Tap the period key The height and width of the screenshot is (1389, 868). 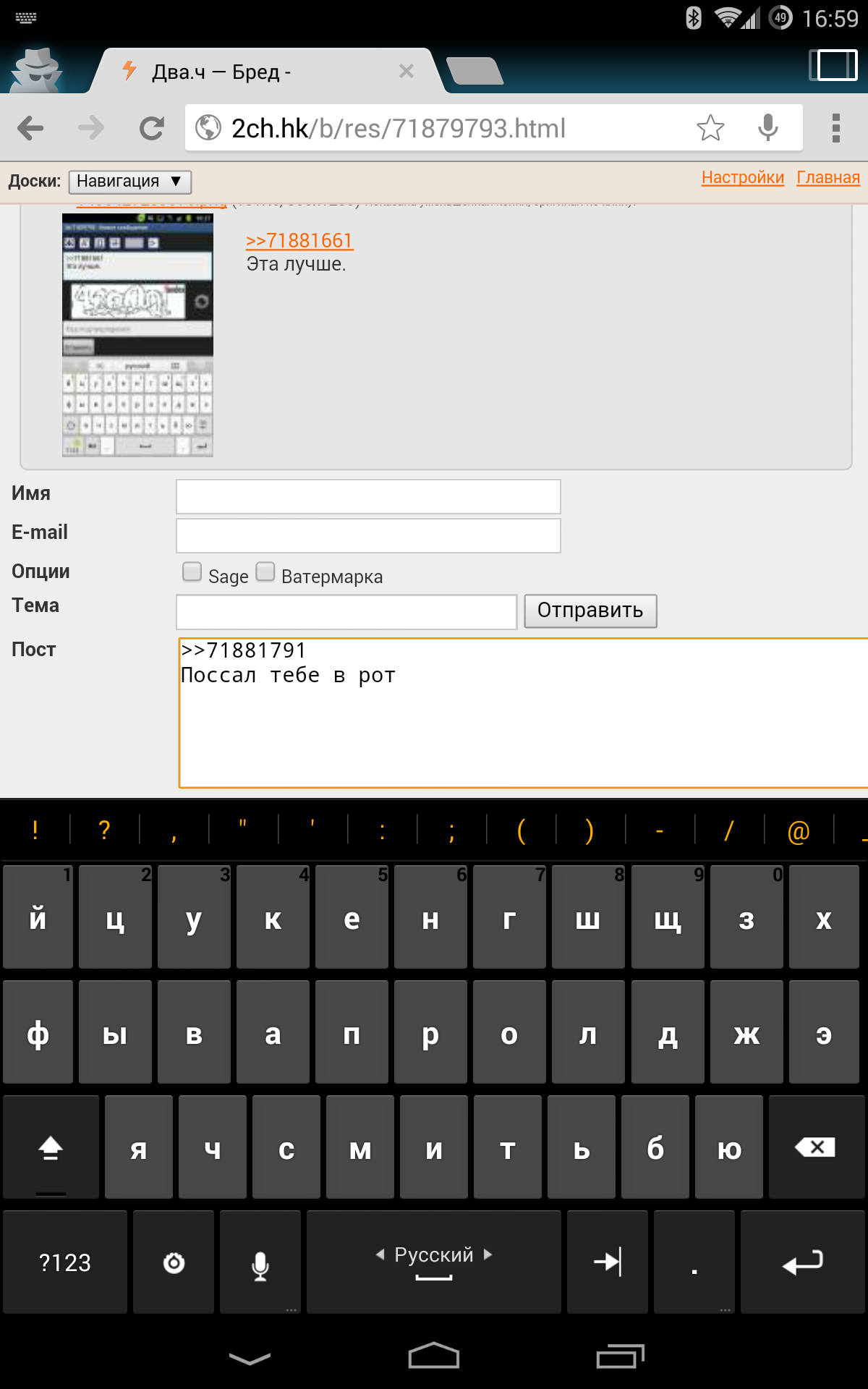pyautogui.click(x=694, y=1262)
